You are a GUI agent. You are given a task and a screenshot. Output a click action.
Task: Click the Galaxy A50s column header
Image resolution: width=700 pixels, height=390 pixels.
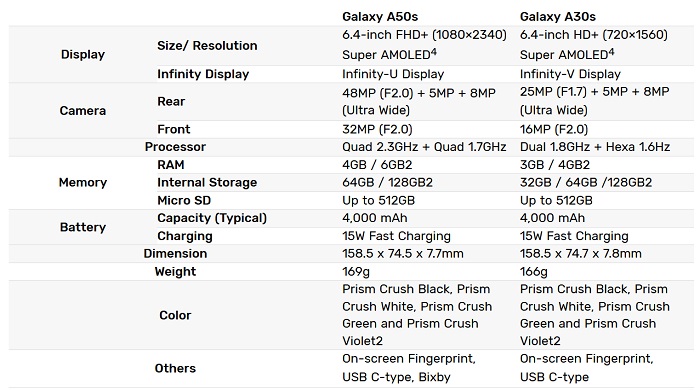[380, 17]
